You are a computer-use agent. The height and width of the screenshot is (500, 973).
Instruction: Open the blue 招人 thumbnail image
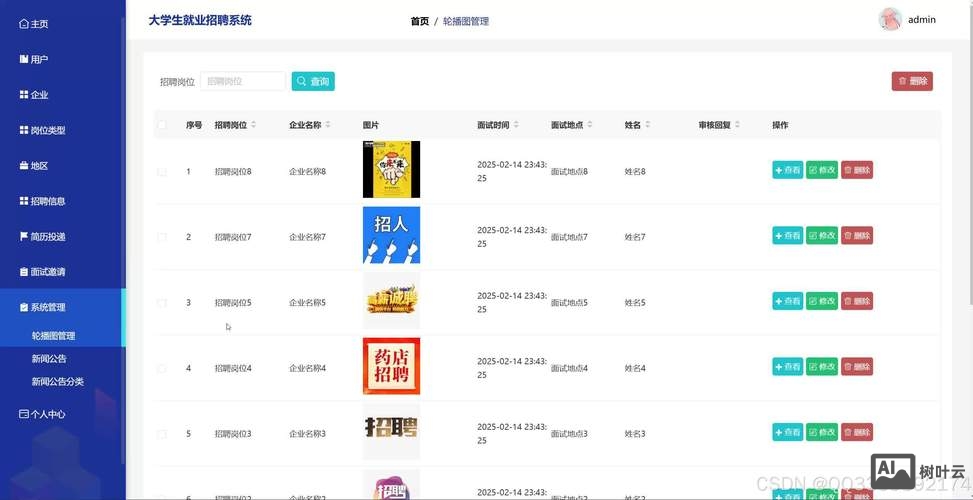[x=392, y=235]
